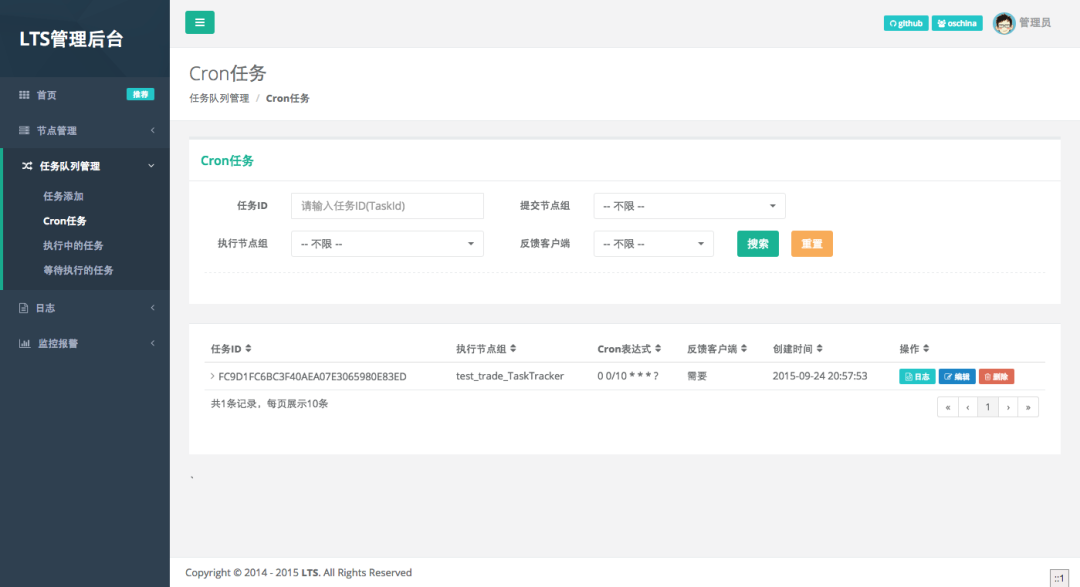Open 执行中的任务 submenu item
Viewport: 1080px width, 587px height.
[73, 246]
